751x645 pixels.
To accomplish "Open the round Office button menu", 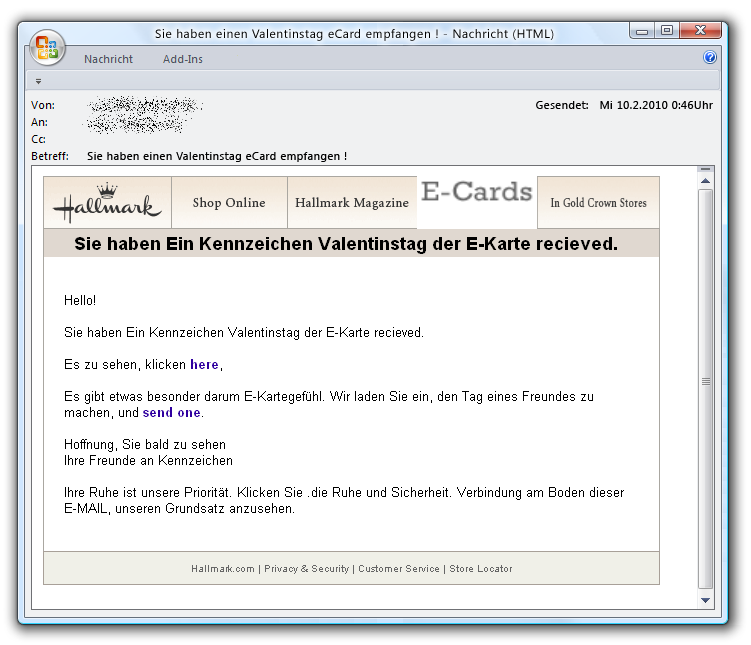I will coord(47,47).
